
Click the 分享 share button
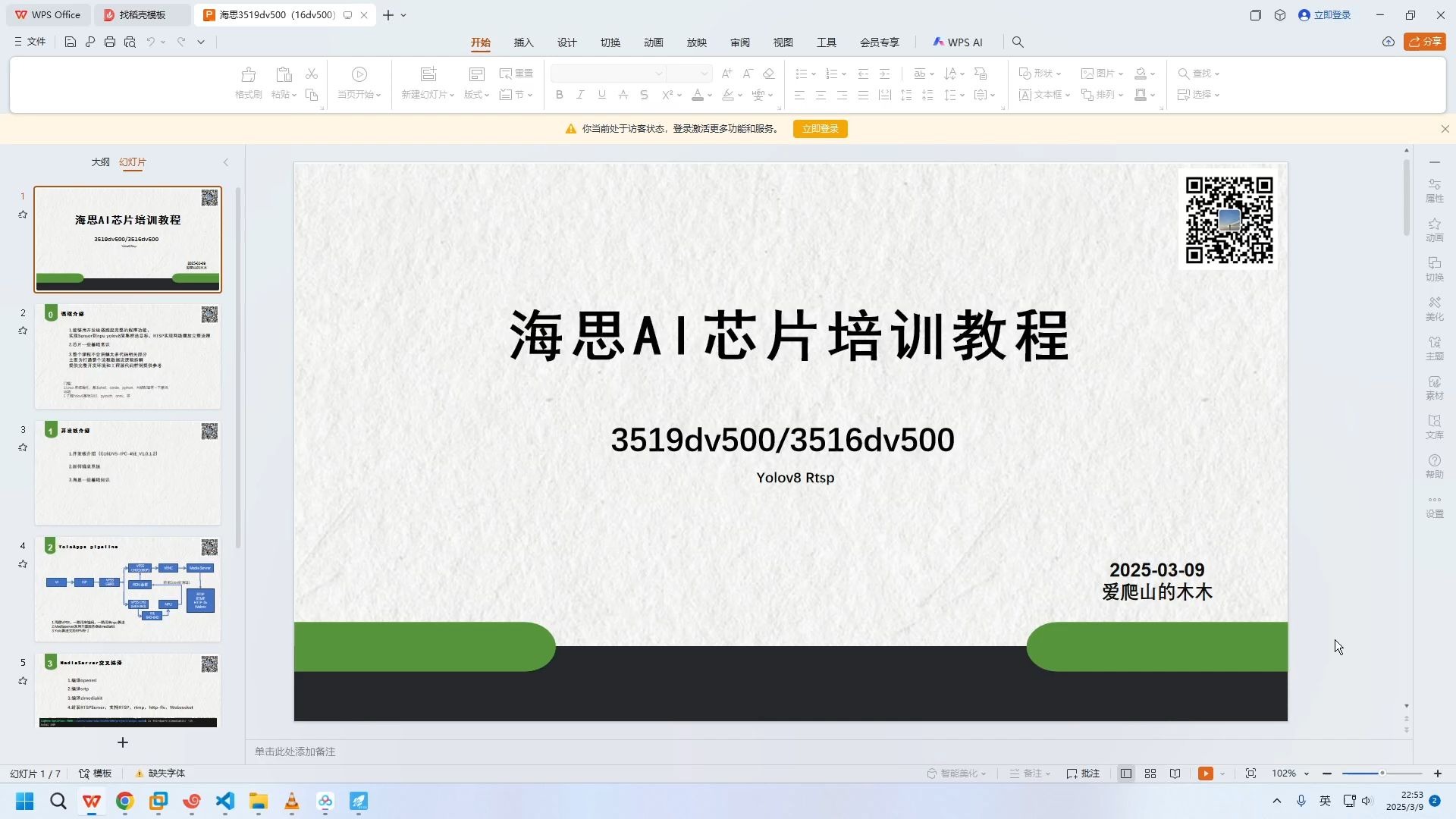(1424, 42)
